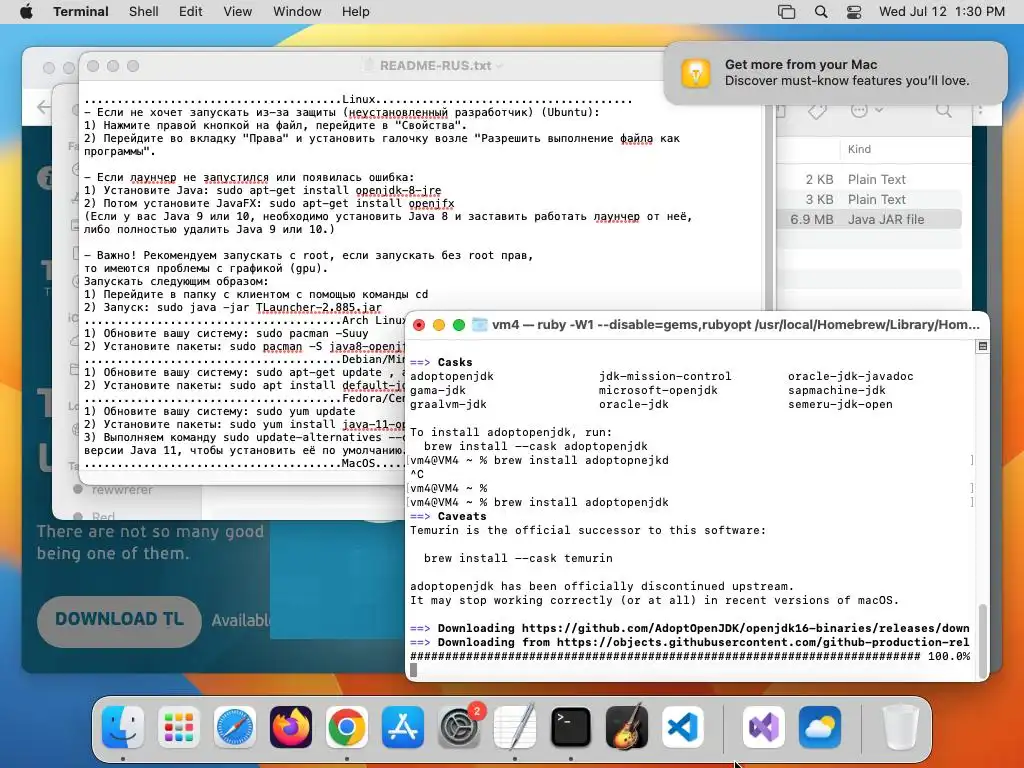This screenshot has height=768, width=1024.
Task: Click the Terminal window title text
Action: coord(736,325)
